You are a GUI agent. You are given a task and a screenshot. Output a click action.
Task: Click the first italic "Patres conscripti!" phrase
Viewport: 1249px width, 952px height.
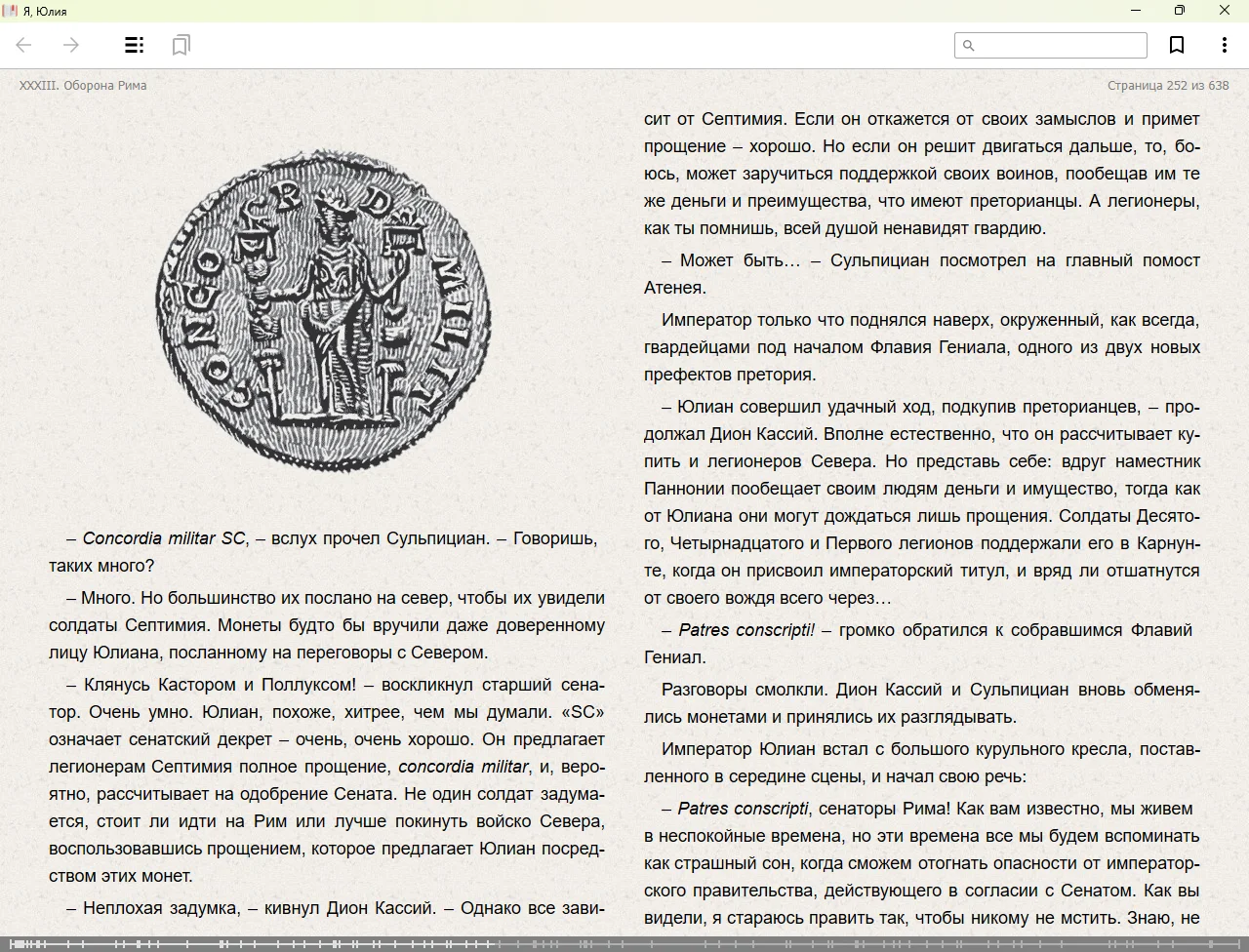click(x=746, y=630)
